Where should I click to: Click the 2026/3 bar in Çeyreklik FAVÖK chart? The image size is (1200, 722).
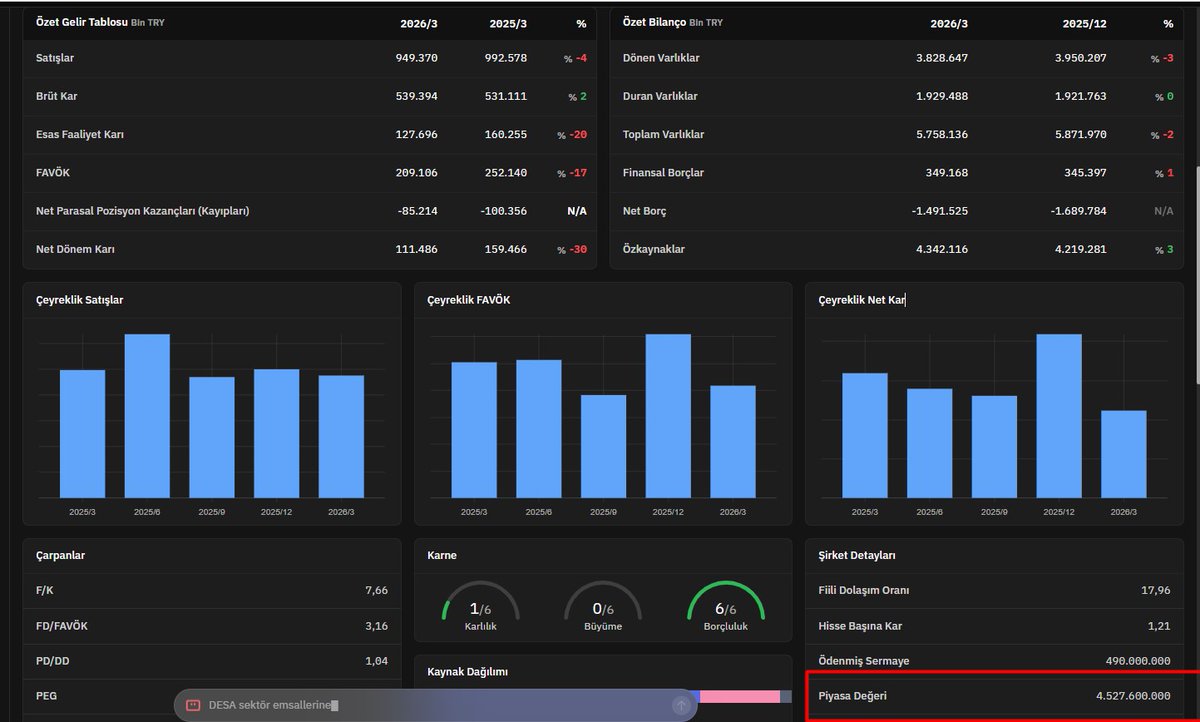pos(733,442)
